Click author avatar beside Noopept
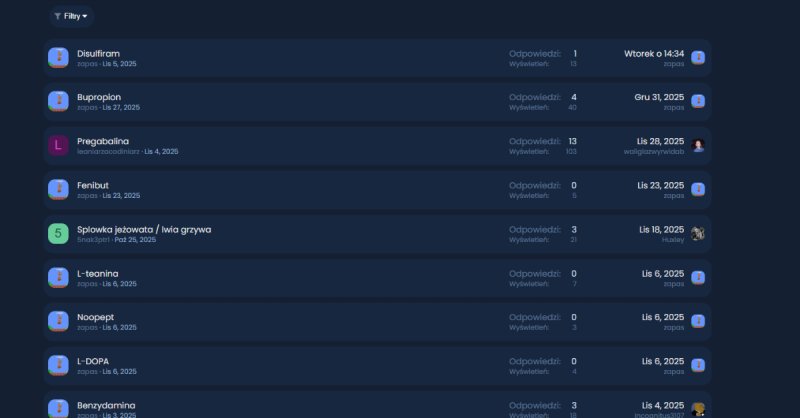 [x=58, y=322]
